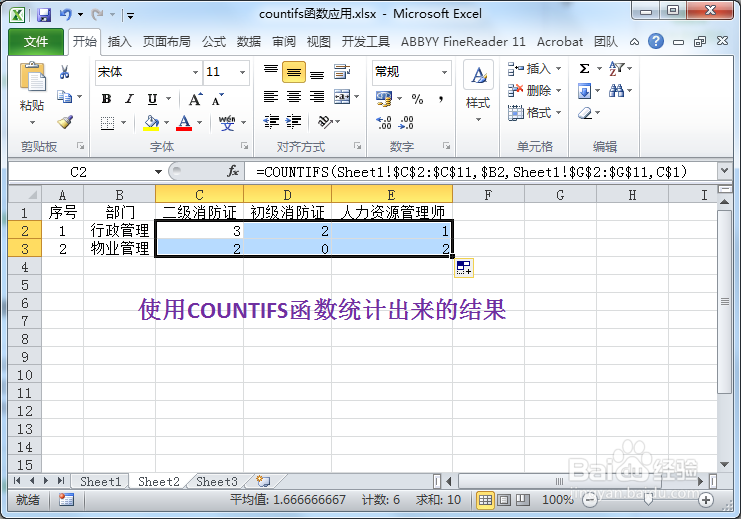The height and width of the screenshot is (519, 741).
Task: Toggle bold formatting
Action: (x=106, y=99)
